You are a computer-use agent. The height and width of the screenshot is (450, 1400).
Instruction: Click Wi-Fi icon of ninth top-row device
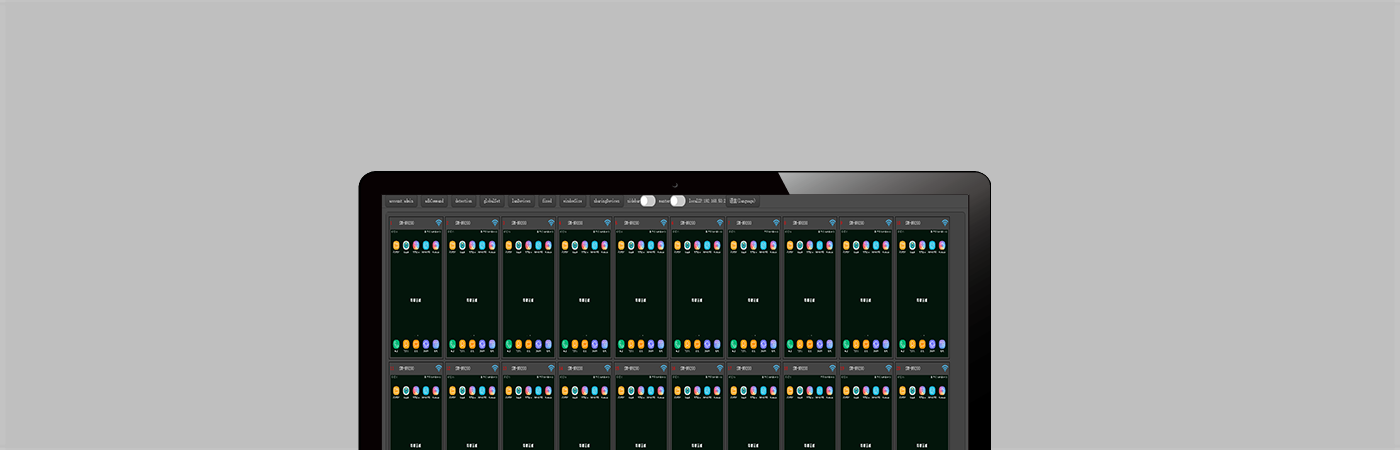[888, 223]
